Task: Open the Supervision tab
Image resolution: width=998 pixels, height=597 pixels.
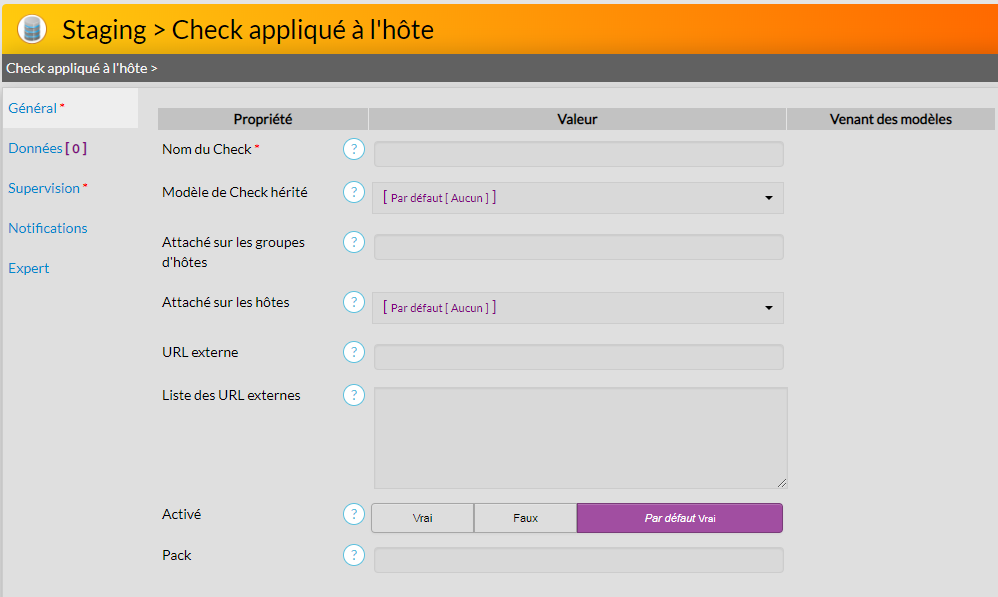Action: (x=44, y=188)
